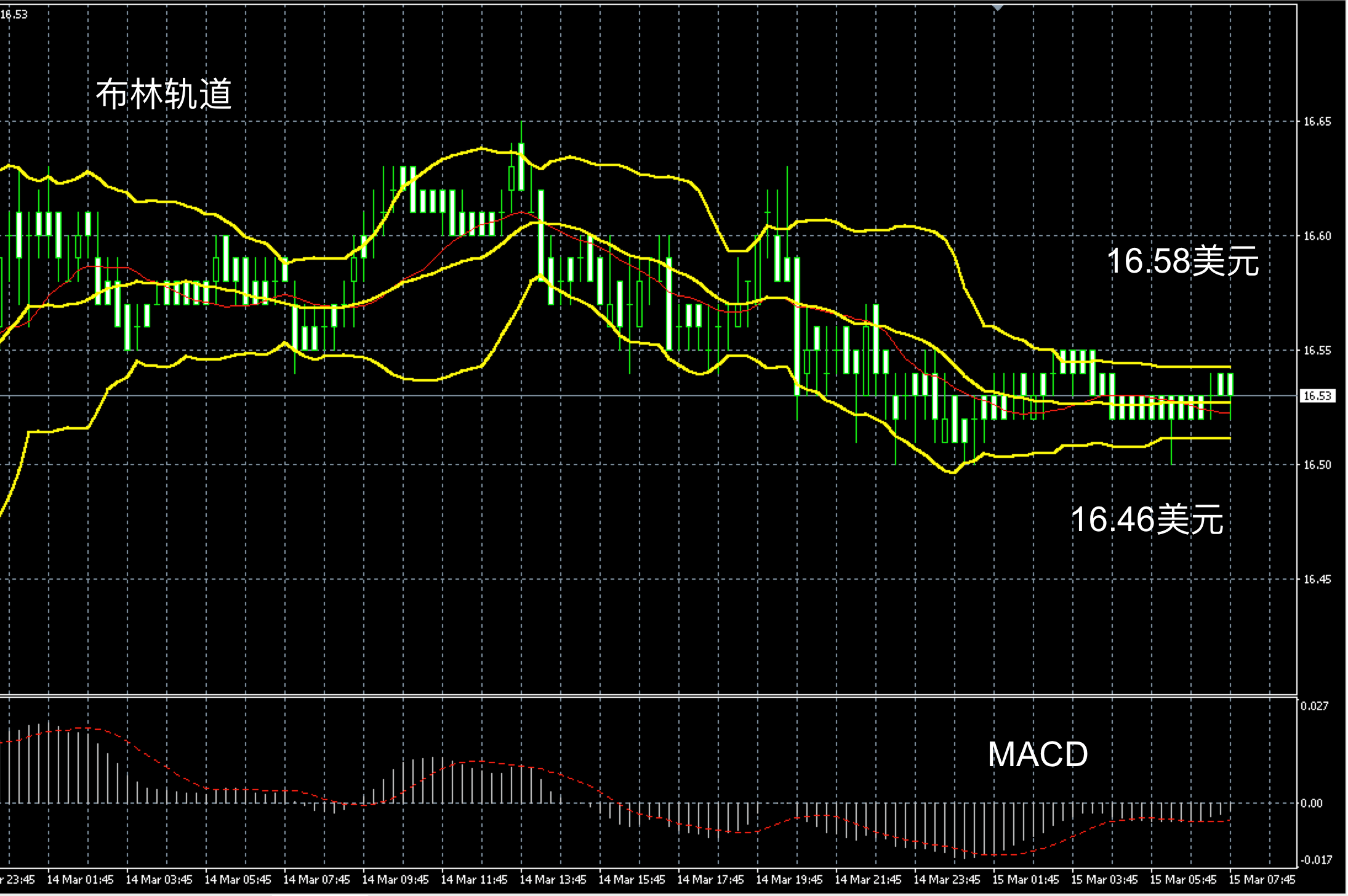Click the 14 Mar 07:45 time label
Image resolution: width=1348 pixels, height=896 pixels.
pyautogui.click(x=316, y=879)
